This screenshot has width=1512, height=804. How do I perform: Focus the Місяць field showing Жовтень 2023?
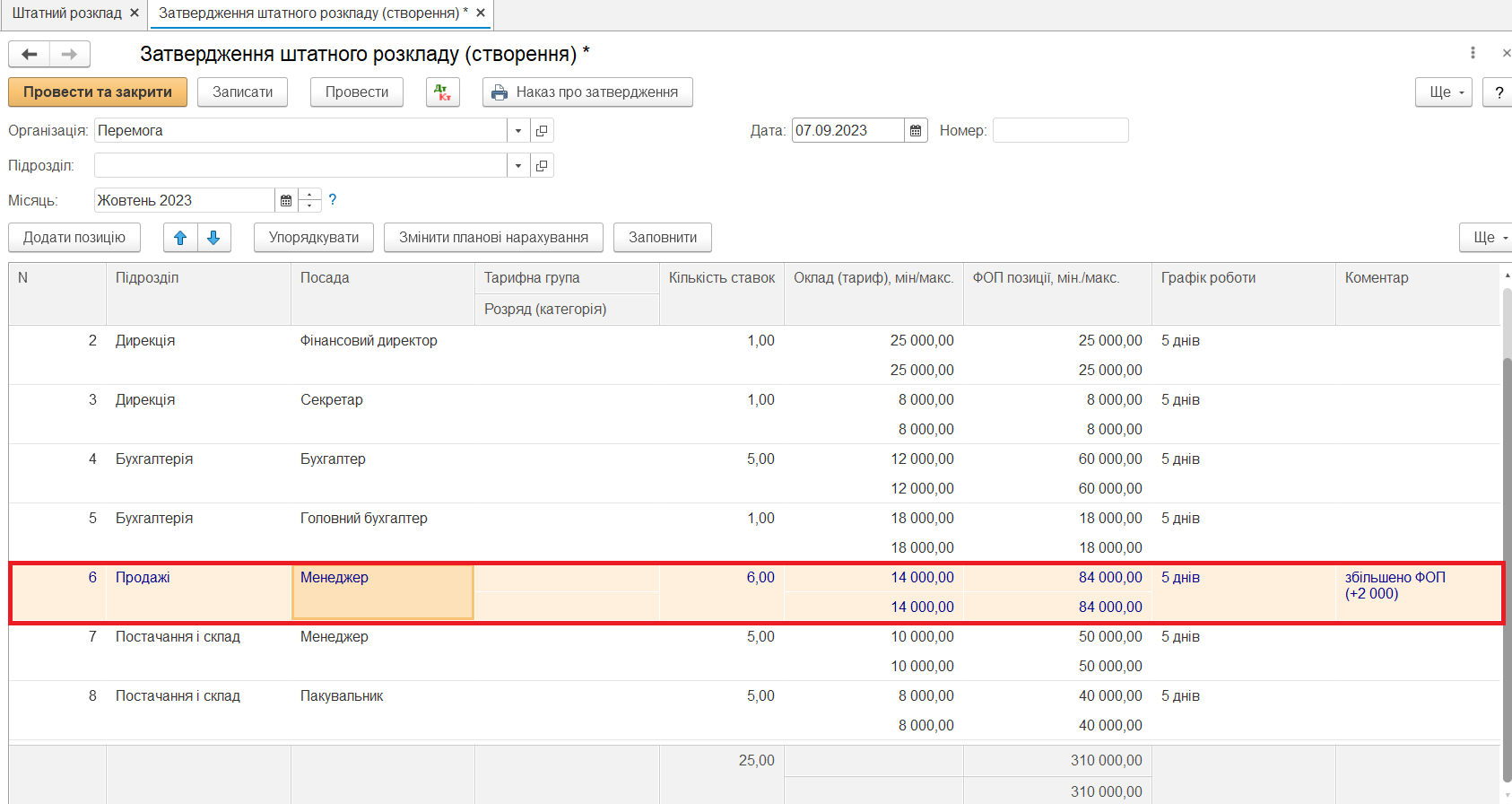pos(184,201)
